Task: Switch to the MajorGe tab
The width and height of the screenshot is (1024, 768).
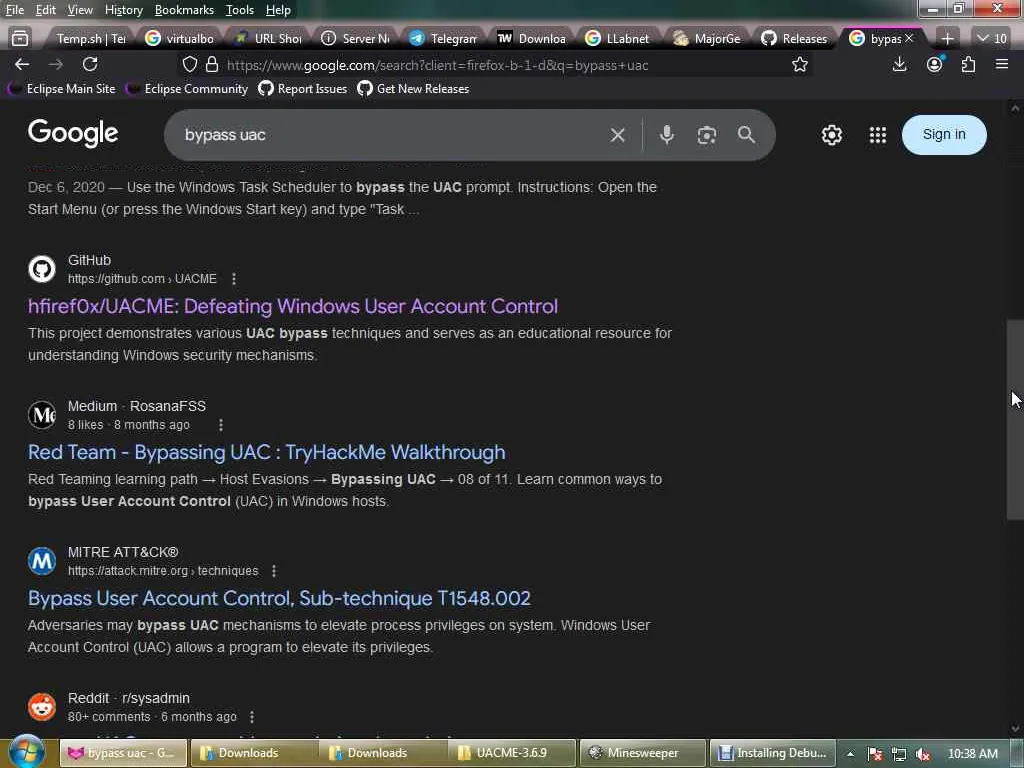Action: (x=708, y=39)
